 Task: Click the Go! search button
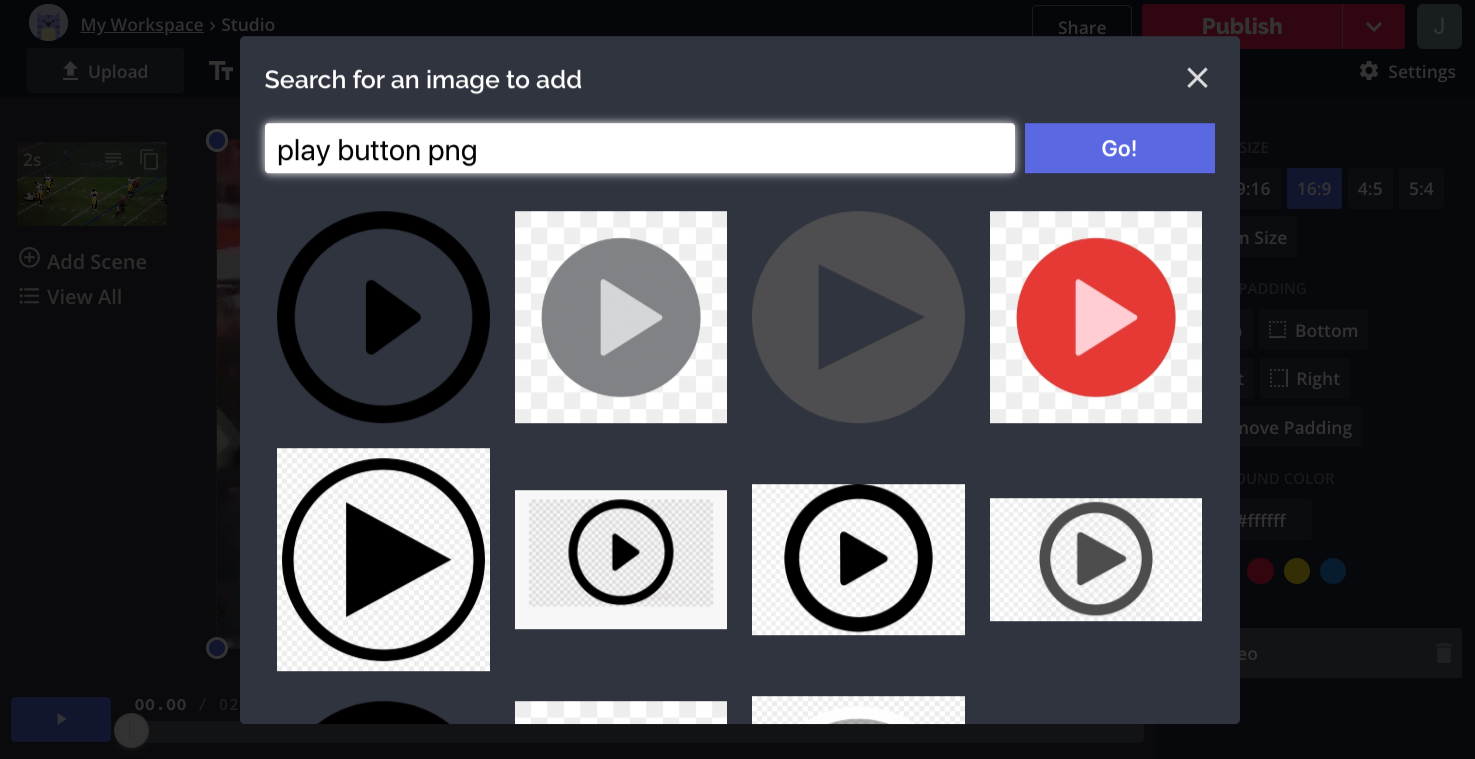[x=1120, y=148]
